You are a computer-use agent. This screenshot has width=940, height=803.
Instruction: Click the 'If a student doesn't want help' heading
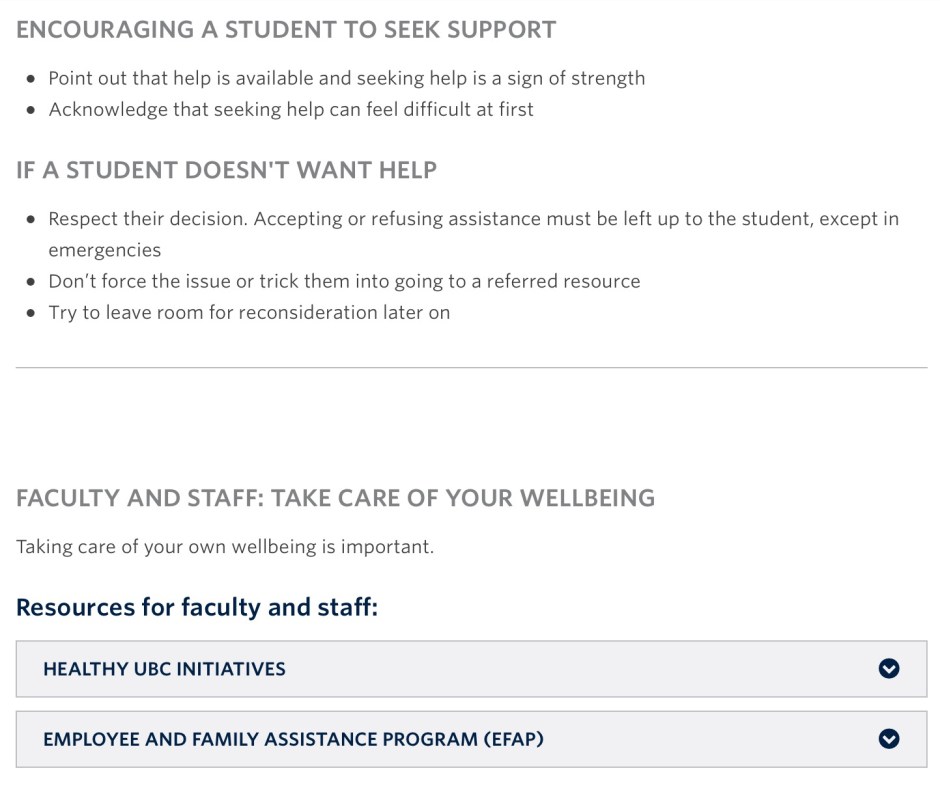(227, 169)
